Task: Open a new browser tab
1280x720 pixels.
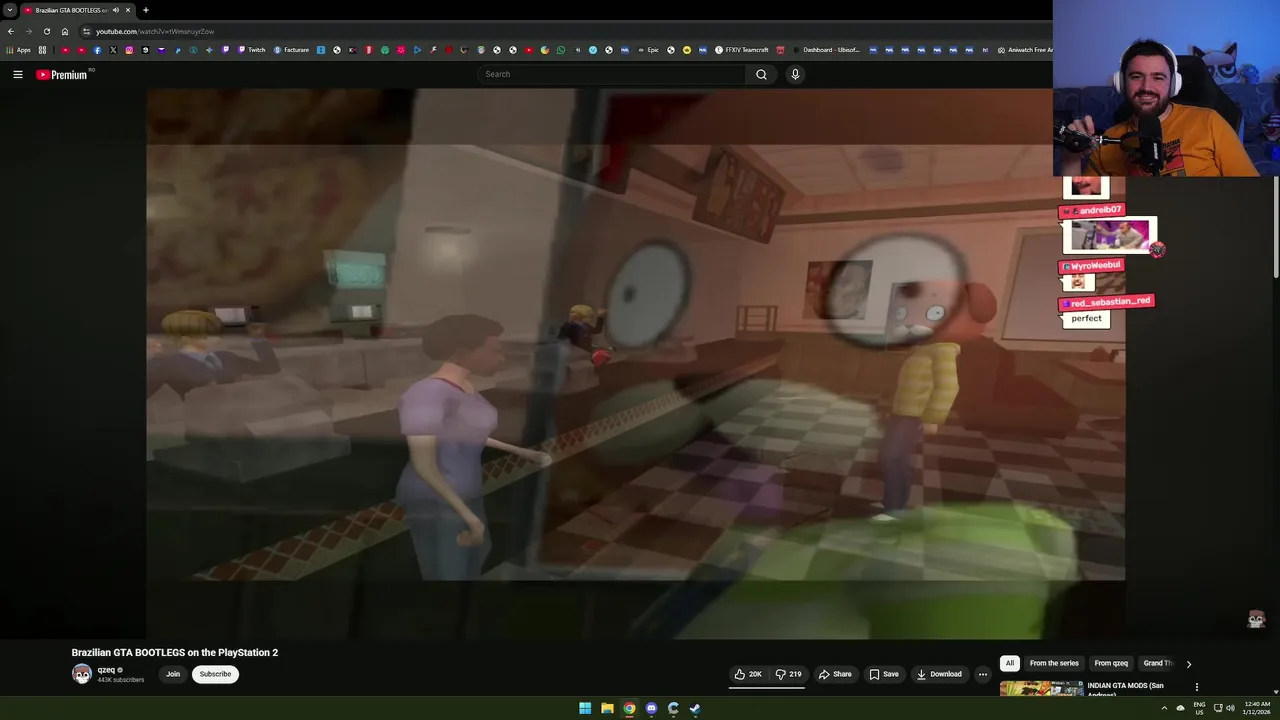Action: coord(146,10)
